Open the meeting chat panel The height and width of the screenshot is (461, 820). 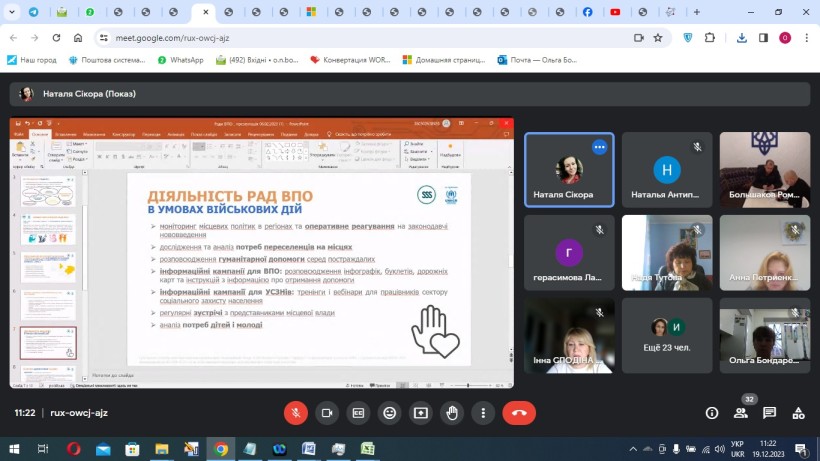pyautogui.click(x=769, y=412)
